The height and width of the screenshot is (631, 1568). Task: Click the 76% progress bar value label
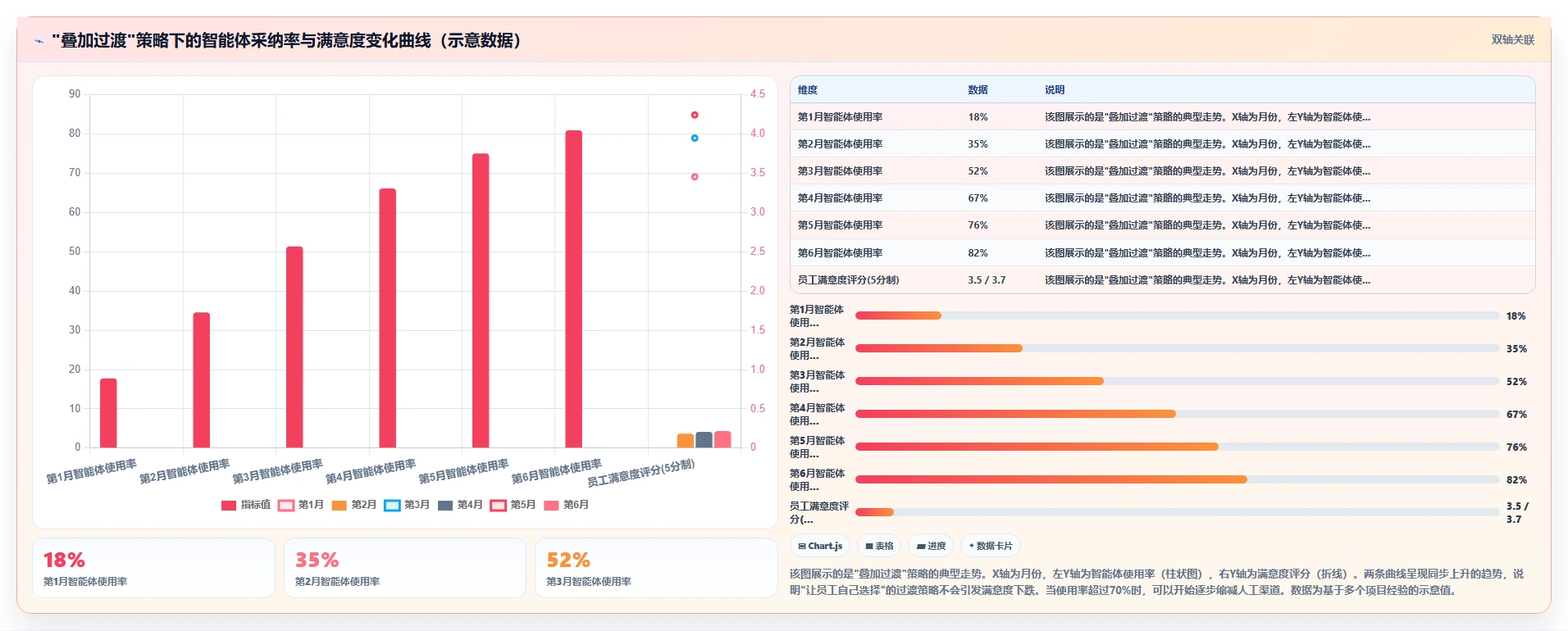tap(1516, 447)
